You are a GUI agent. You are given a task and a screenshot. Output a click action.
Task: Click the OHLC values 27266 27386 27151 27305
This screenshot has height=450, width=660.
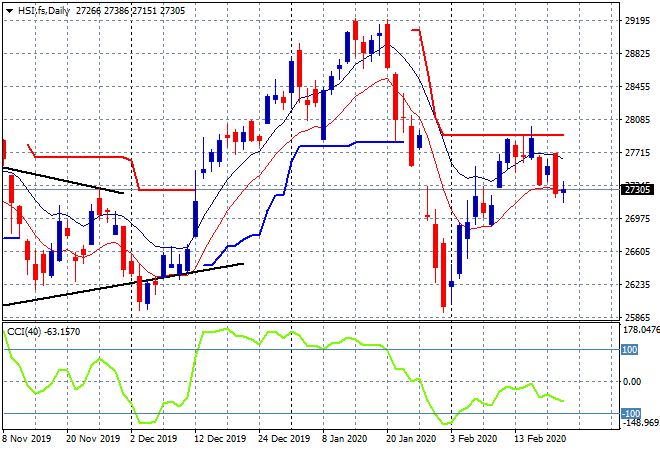tap(130, 11)
